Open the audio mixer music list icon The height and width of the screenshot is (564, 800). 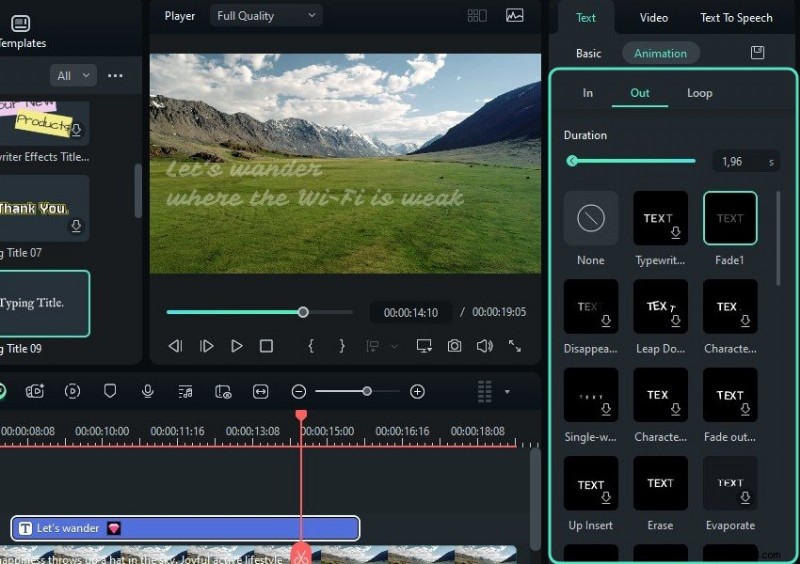[x=185, y=391]
